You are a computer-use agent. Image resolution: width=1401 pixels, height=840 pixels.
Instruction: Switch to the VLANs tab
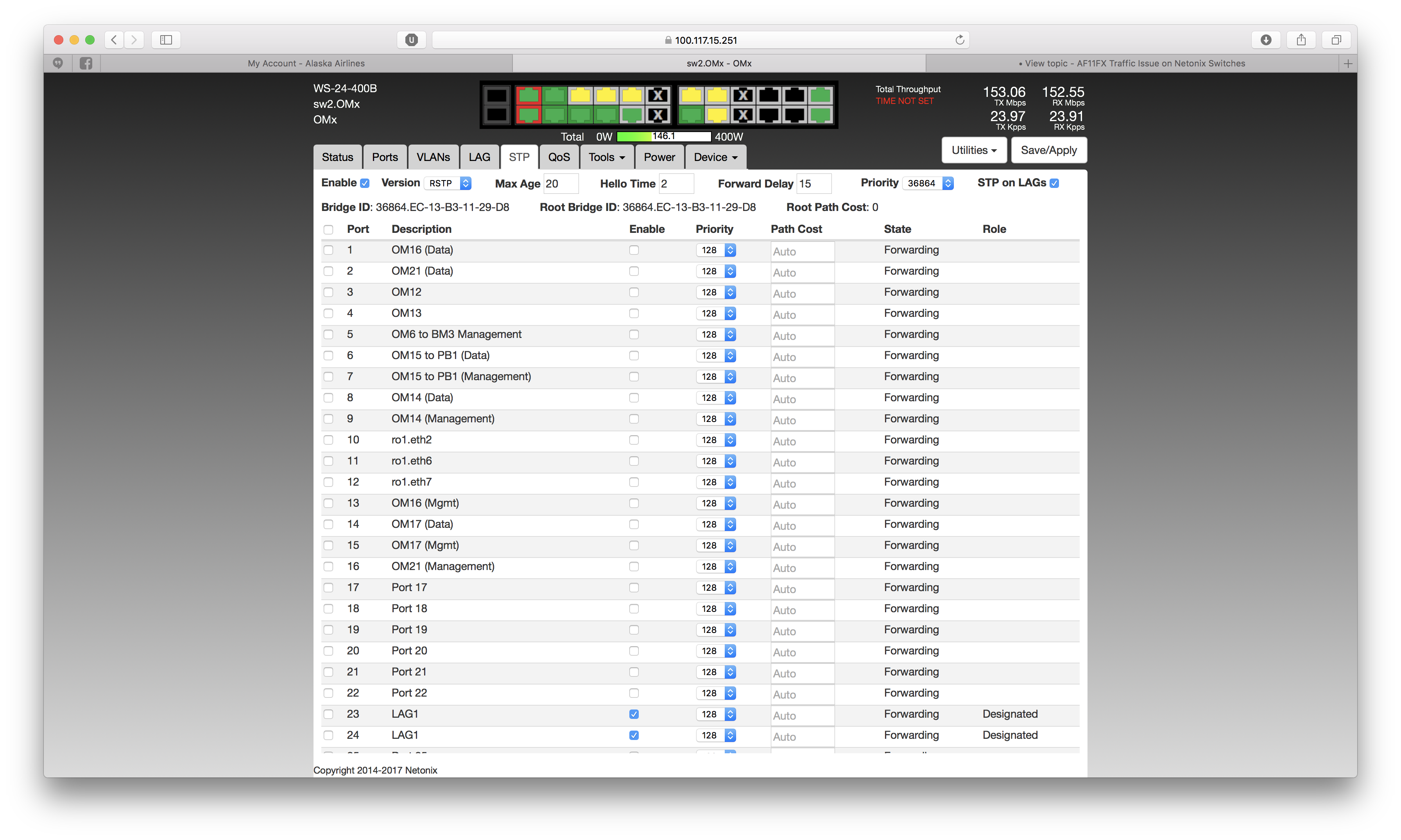[x=433, y=157]
